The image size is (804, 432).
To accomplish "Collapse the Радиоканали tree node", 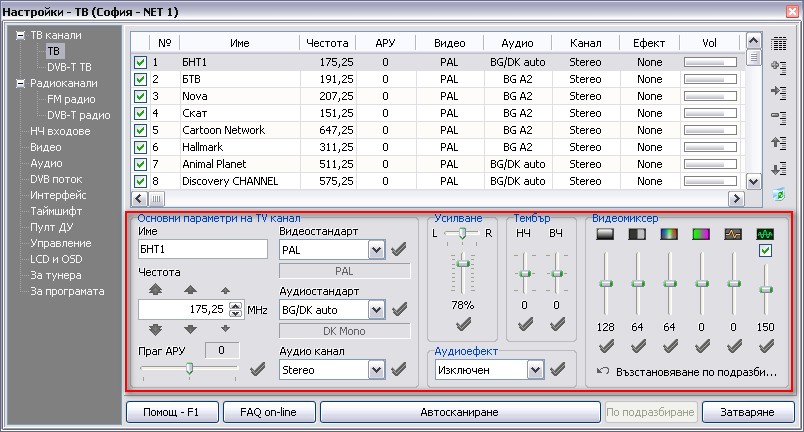I will click(21, 83).
